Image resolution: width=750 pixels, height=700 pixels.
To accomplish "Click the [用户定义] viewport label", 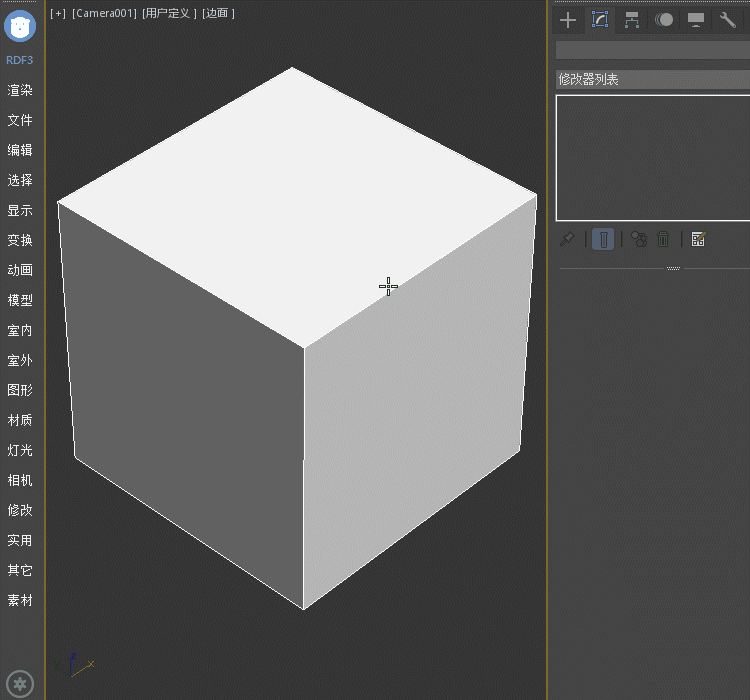I will 169,13.
